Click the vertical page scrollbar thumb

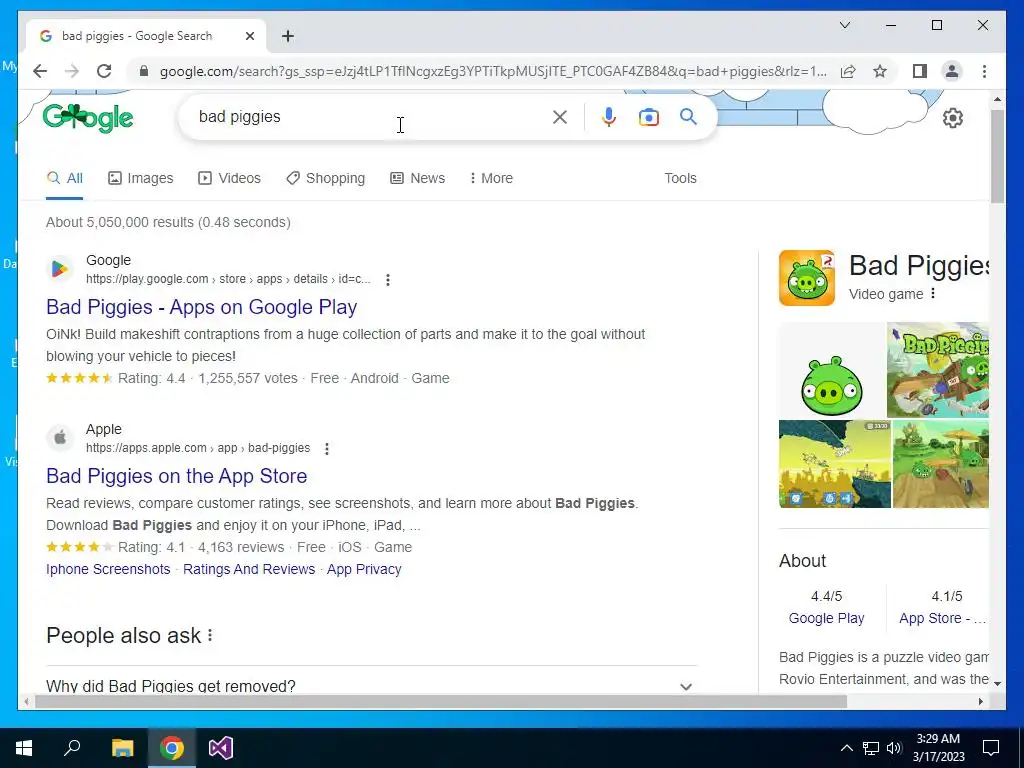coord(997,156)
